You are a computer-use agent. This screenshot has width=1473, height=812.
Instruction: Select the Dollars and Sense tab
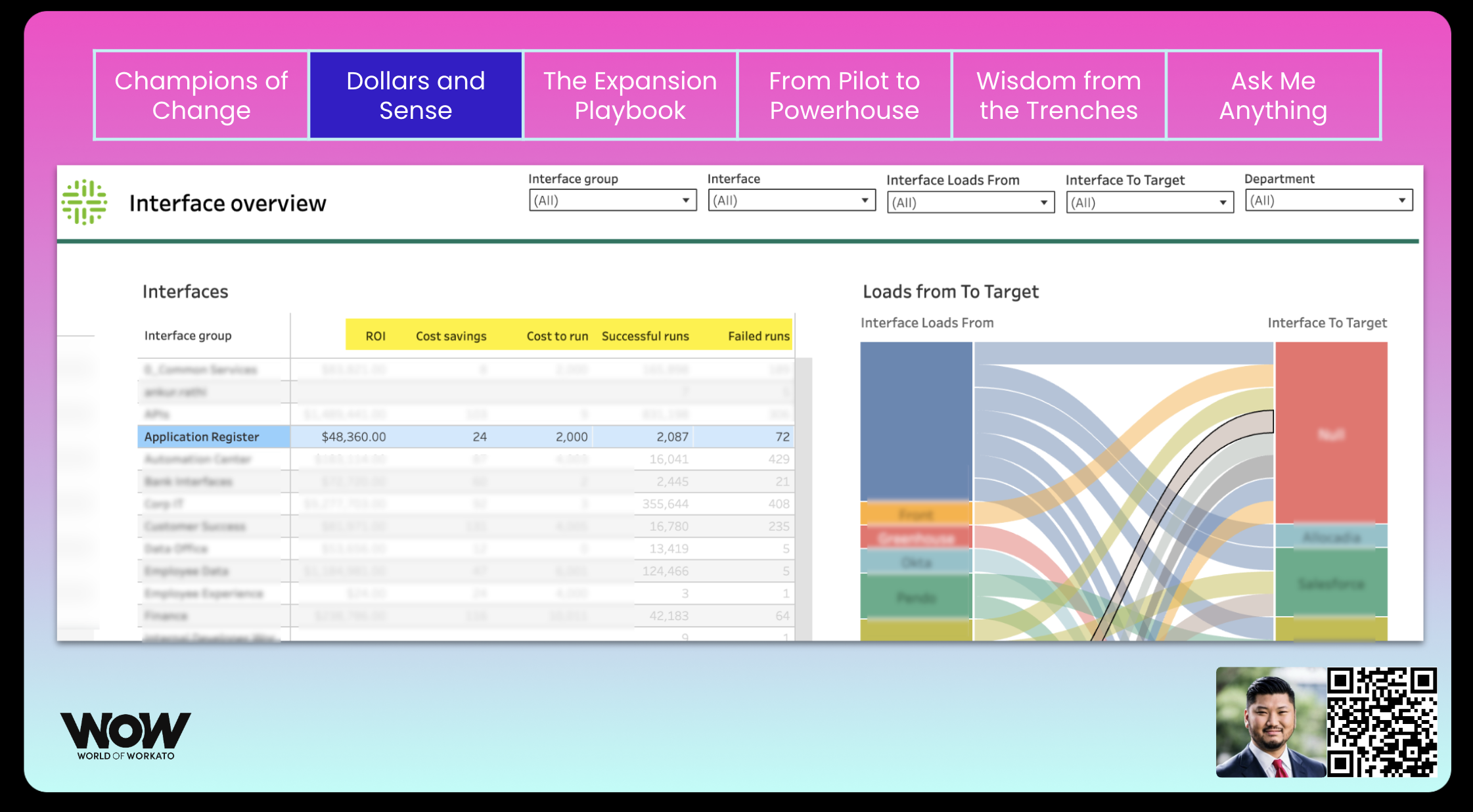[415, 95]
